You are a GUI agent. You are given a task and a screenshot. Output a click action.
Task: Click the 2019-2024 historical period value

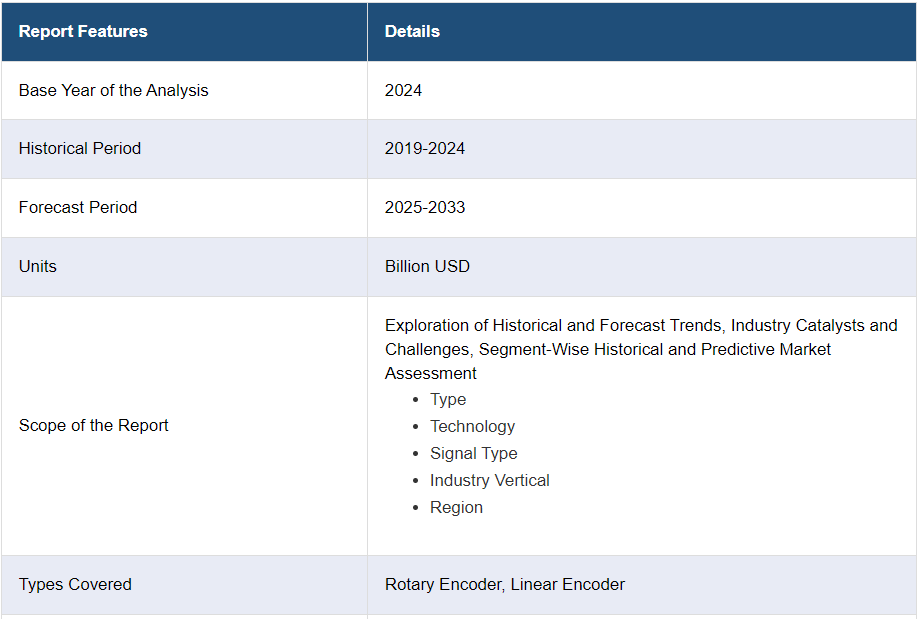(x=425, y=148)
